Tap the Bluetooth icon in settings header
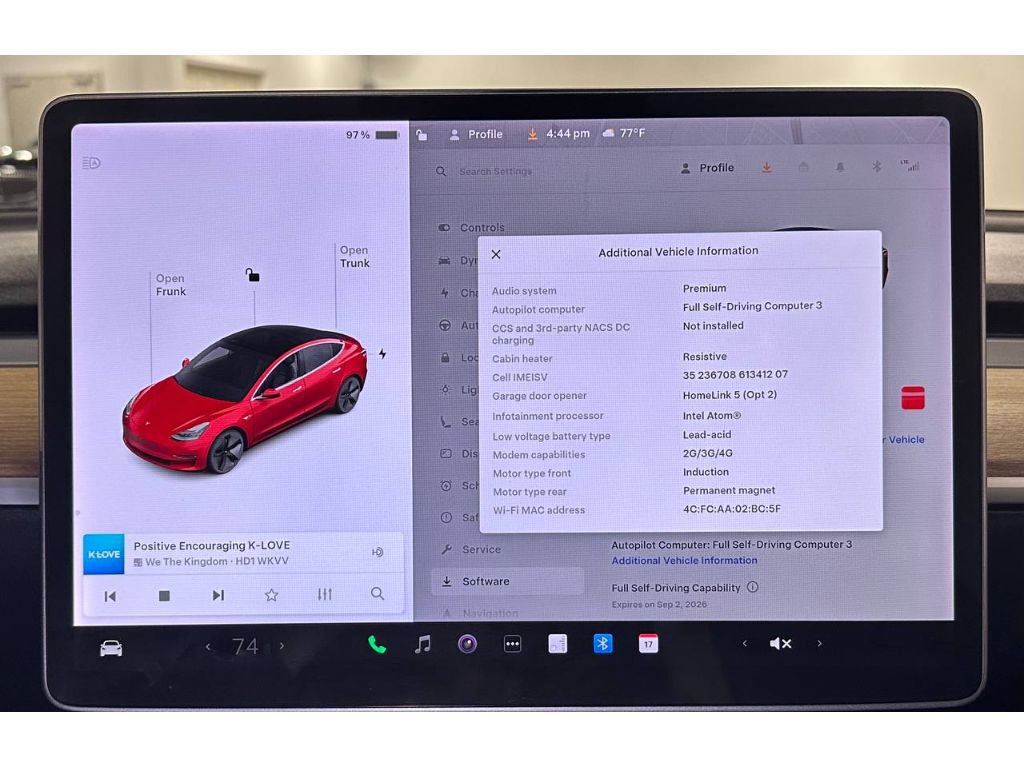This screenshot has height=768, width=1024. point(876,167)
